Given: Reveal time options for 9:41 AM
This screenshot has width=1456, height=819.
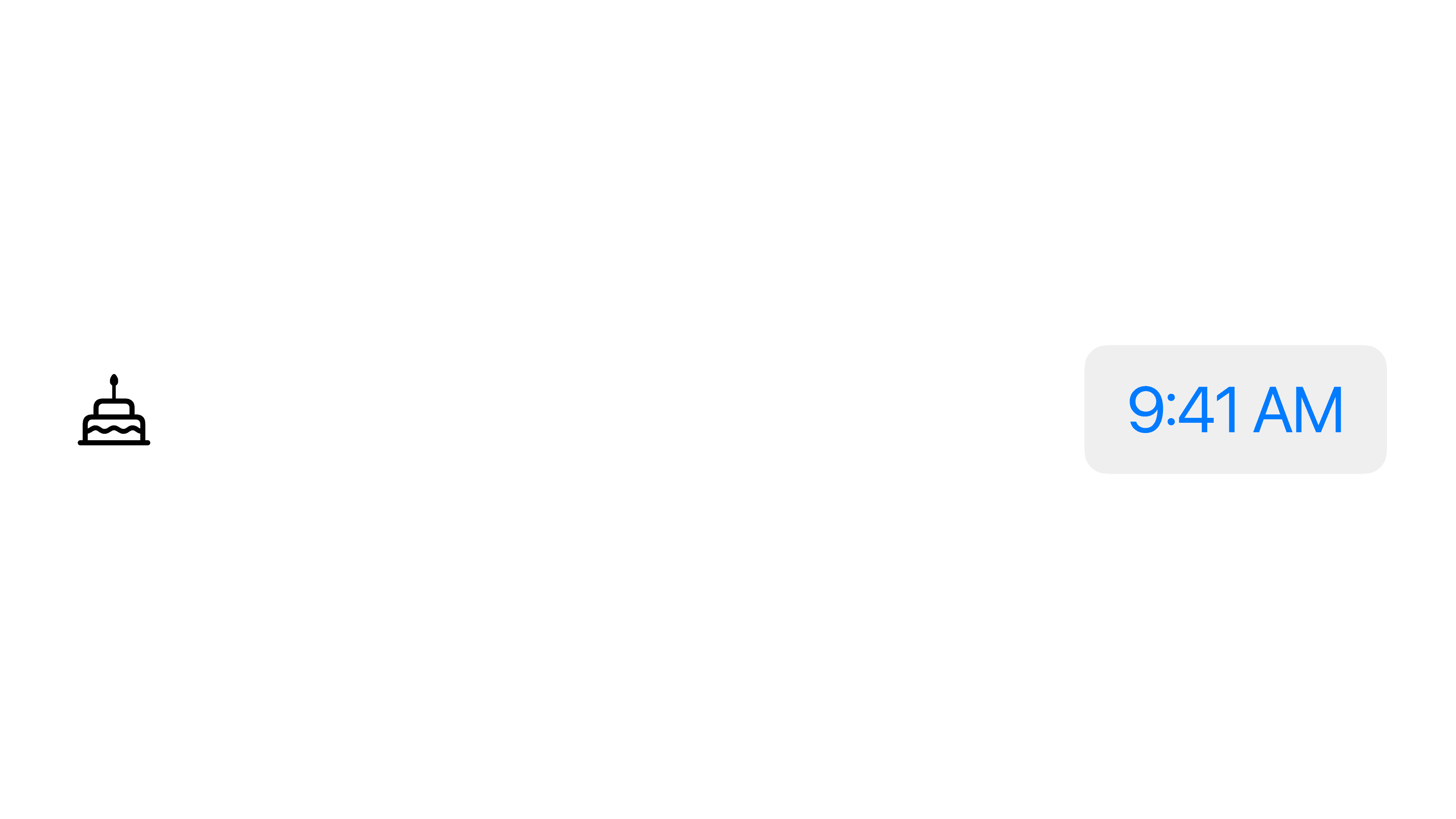Looking at the screenshot, I should point(1235,409).
